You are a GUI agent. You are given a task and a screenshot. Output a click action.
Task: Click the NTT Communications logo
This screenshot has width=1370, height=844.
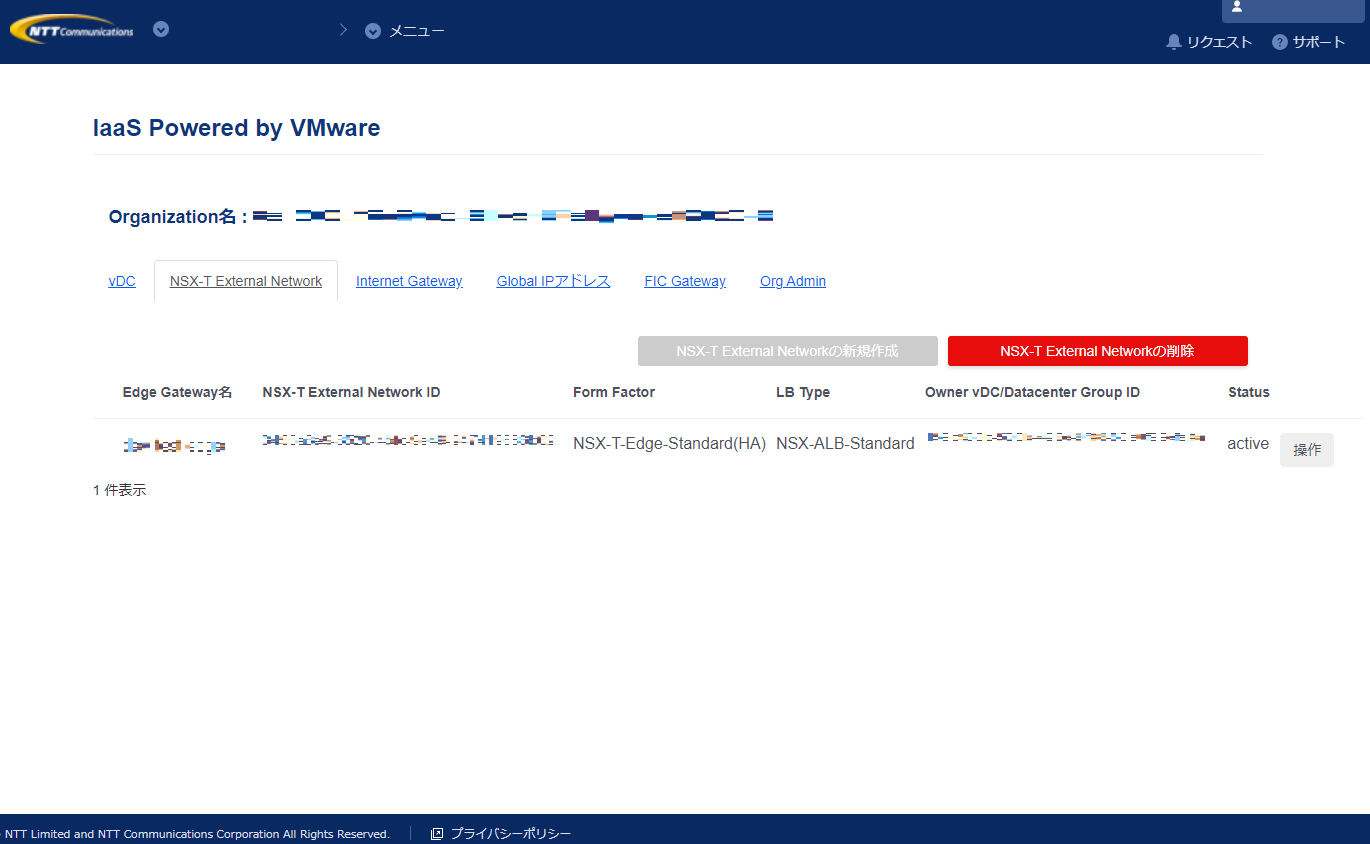(x=72, y=30)
